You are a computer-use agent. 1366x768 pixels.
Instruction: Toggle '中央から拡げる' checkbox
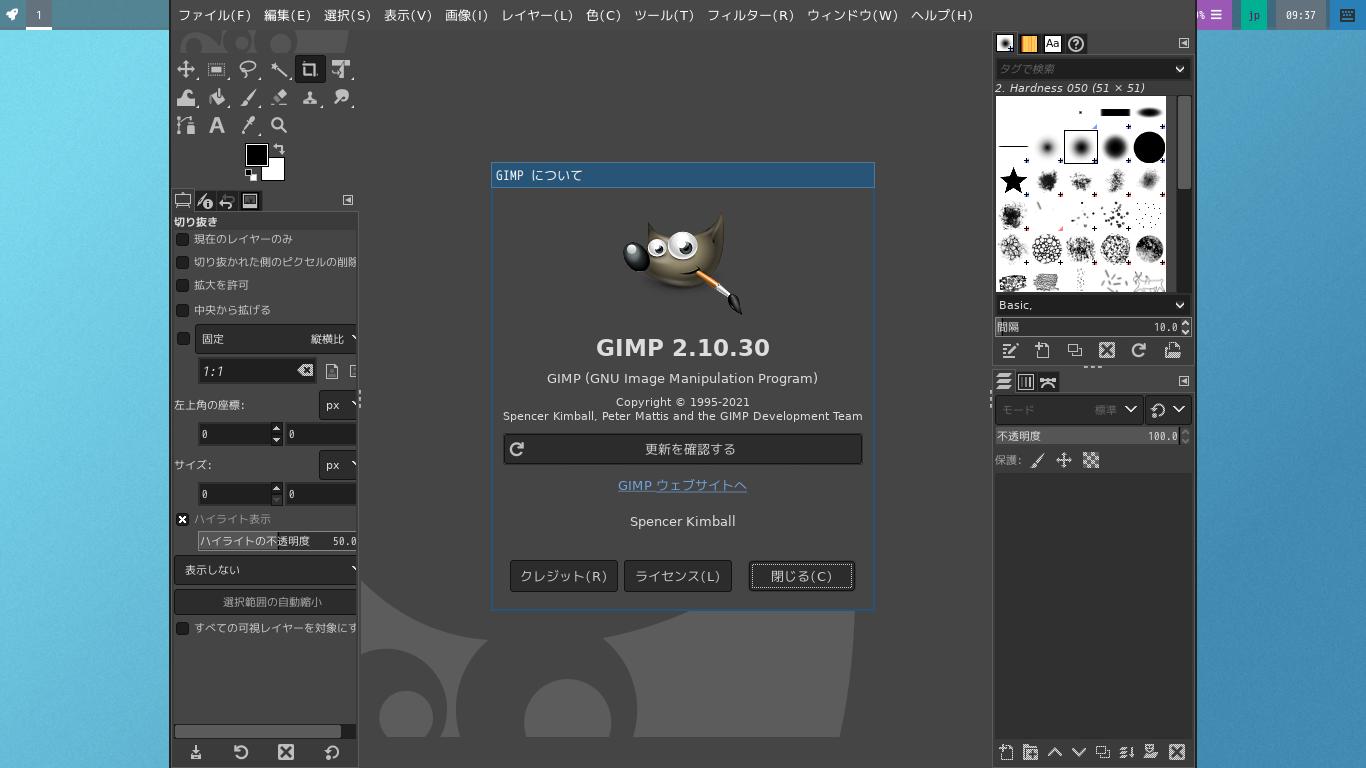click(x=182, y=310)
